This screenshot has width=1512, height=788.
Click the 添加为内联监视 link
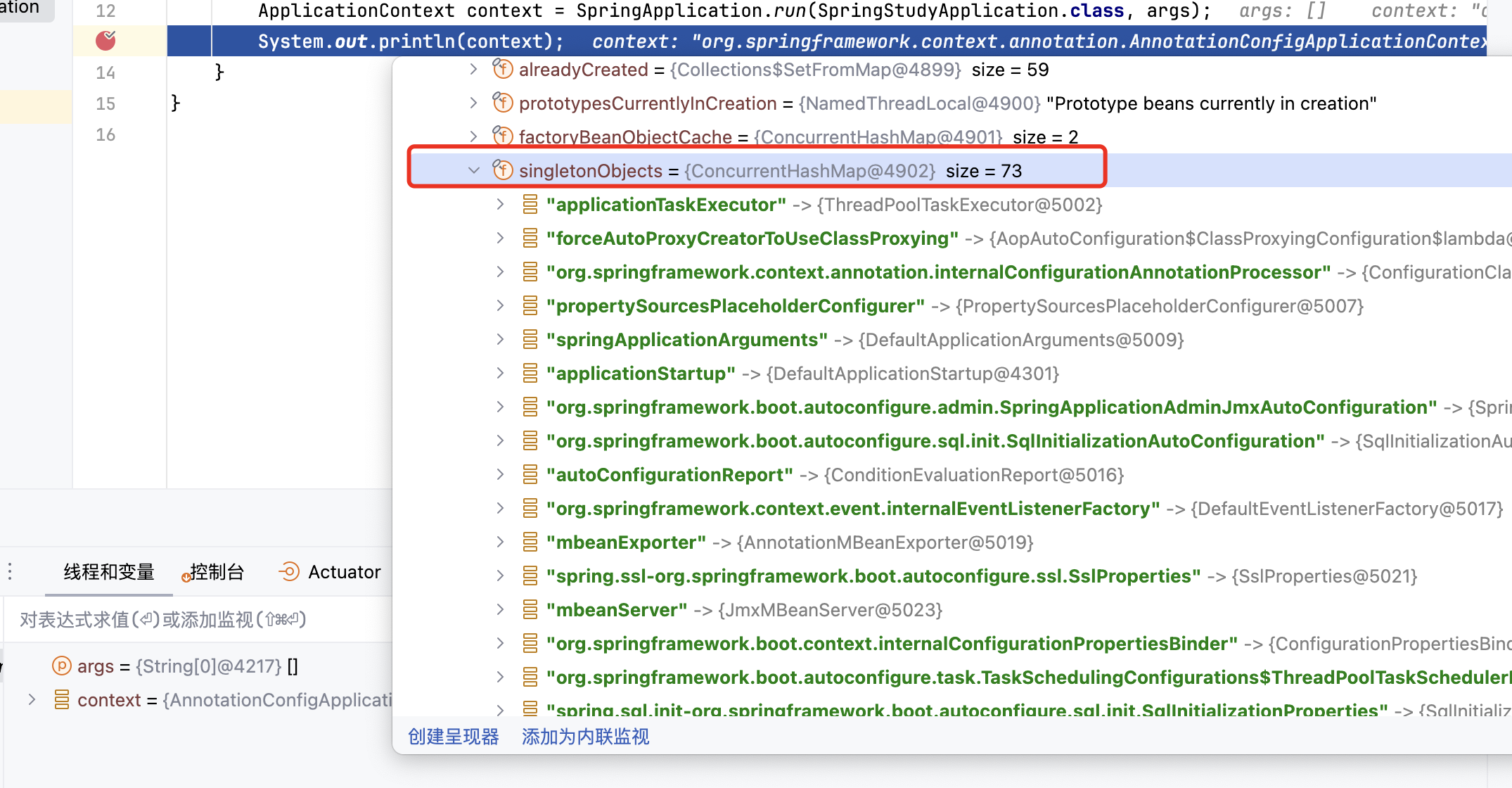pos(585,737)
